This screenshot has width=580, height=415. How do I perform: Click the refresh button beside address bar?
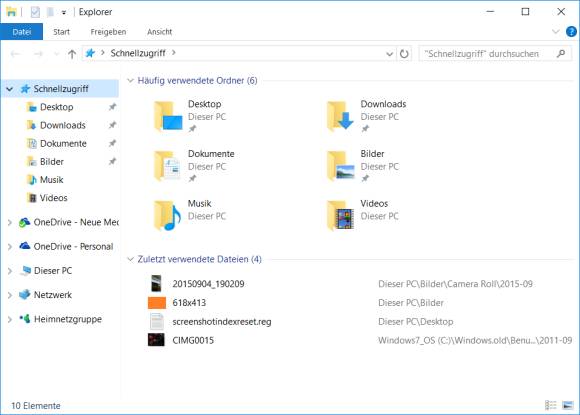click(404, 54)
